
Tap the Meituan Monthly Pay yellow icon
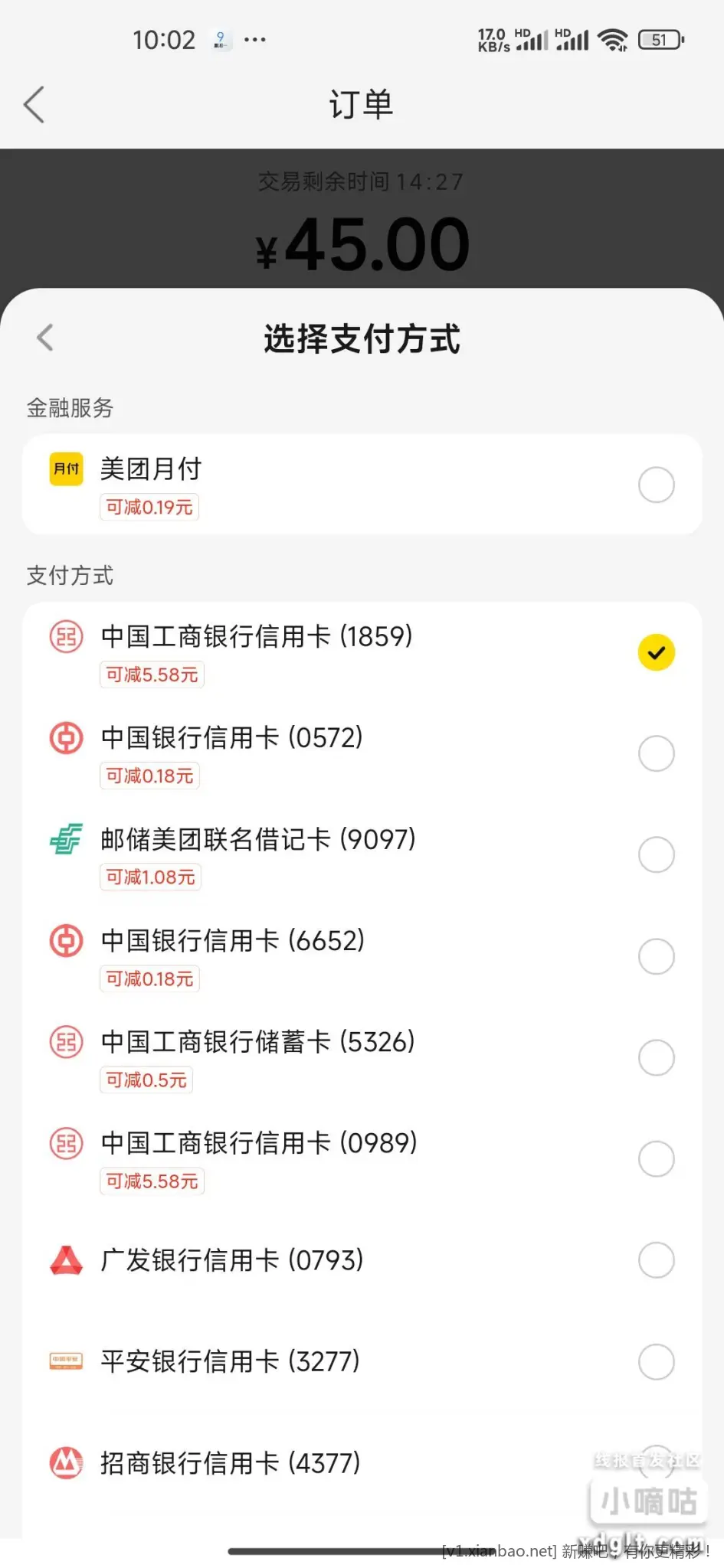point(67,469)
